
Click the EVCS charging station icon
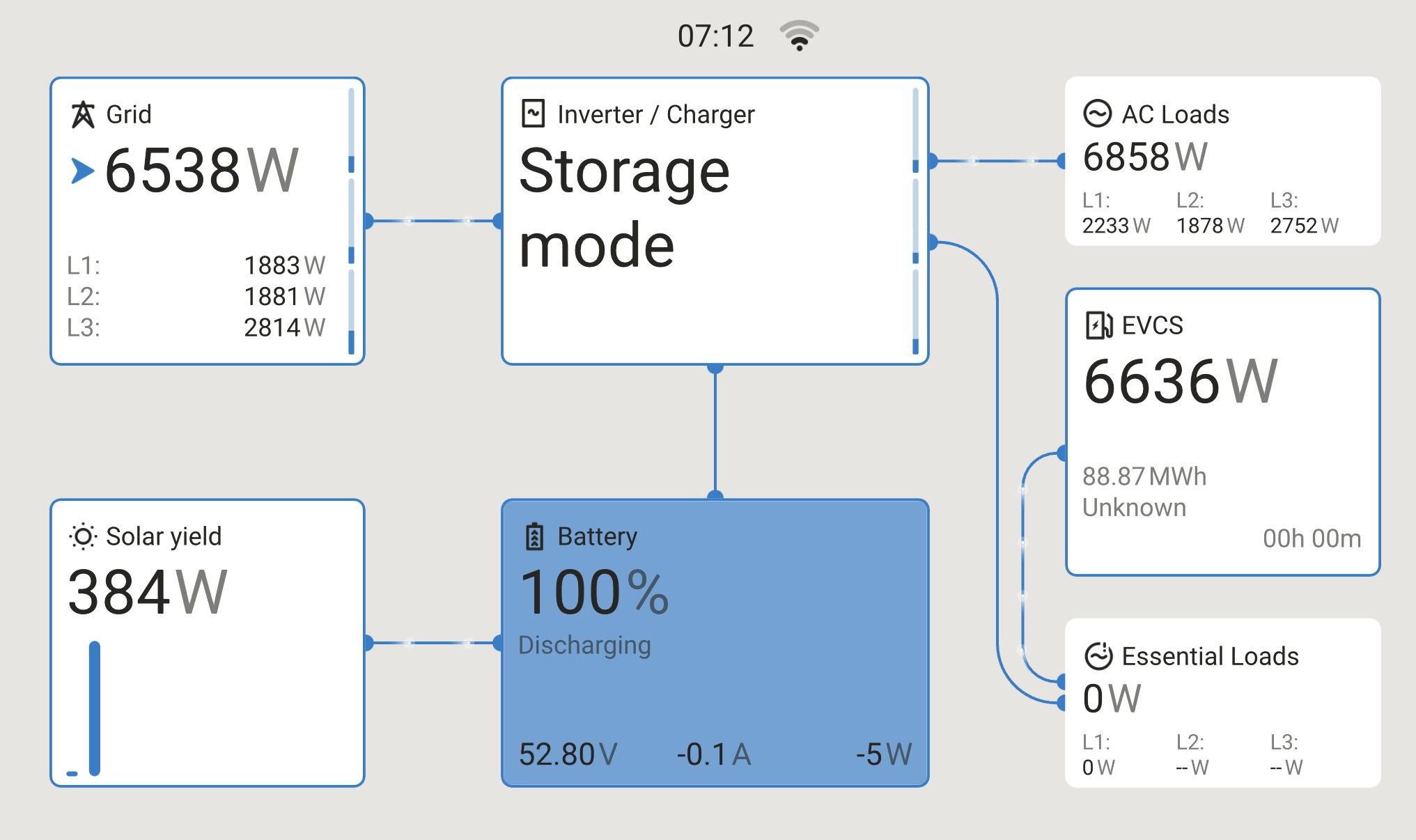click(1098, 325)
